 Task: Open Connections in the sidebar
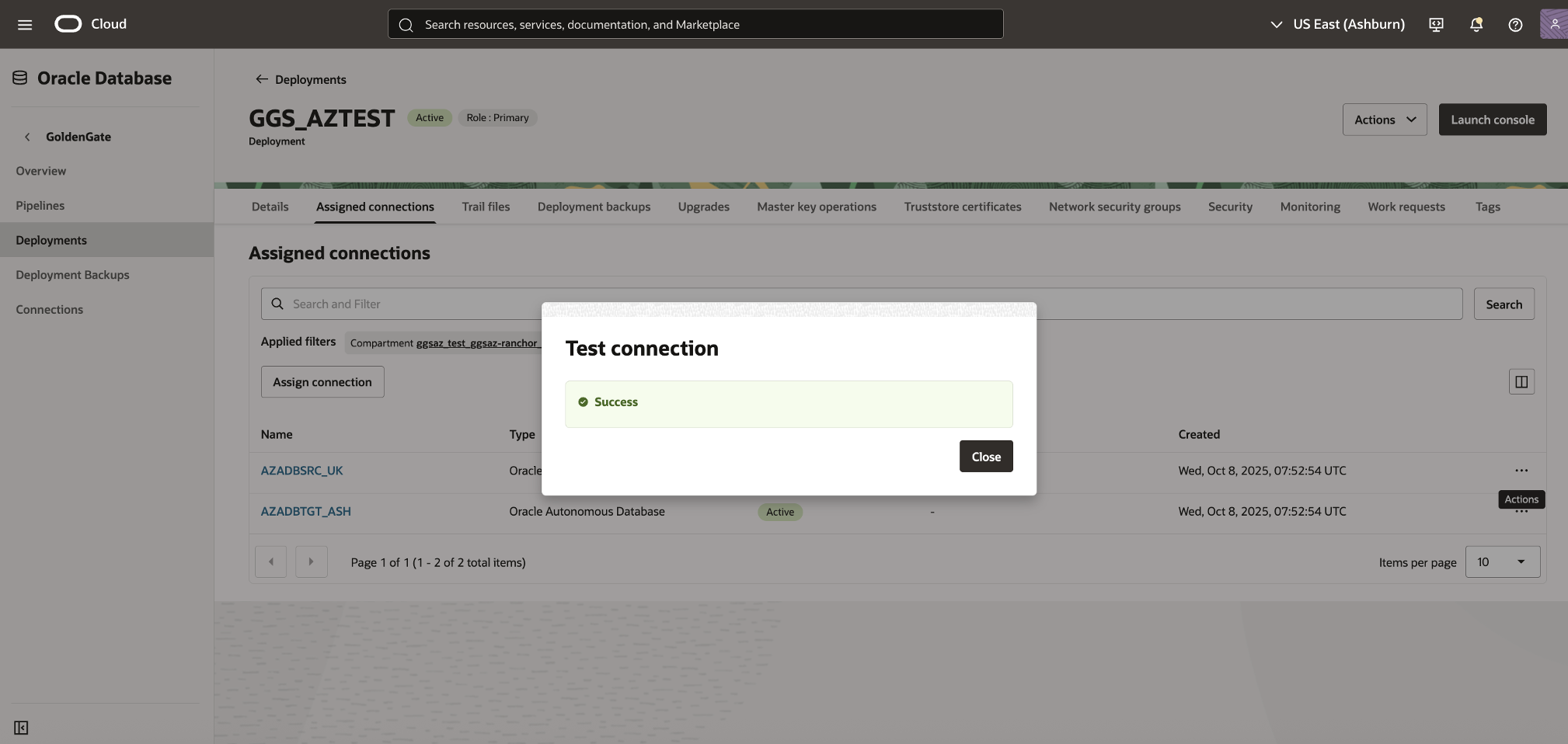(x=50, y=309)
